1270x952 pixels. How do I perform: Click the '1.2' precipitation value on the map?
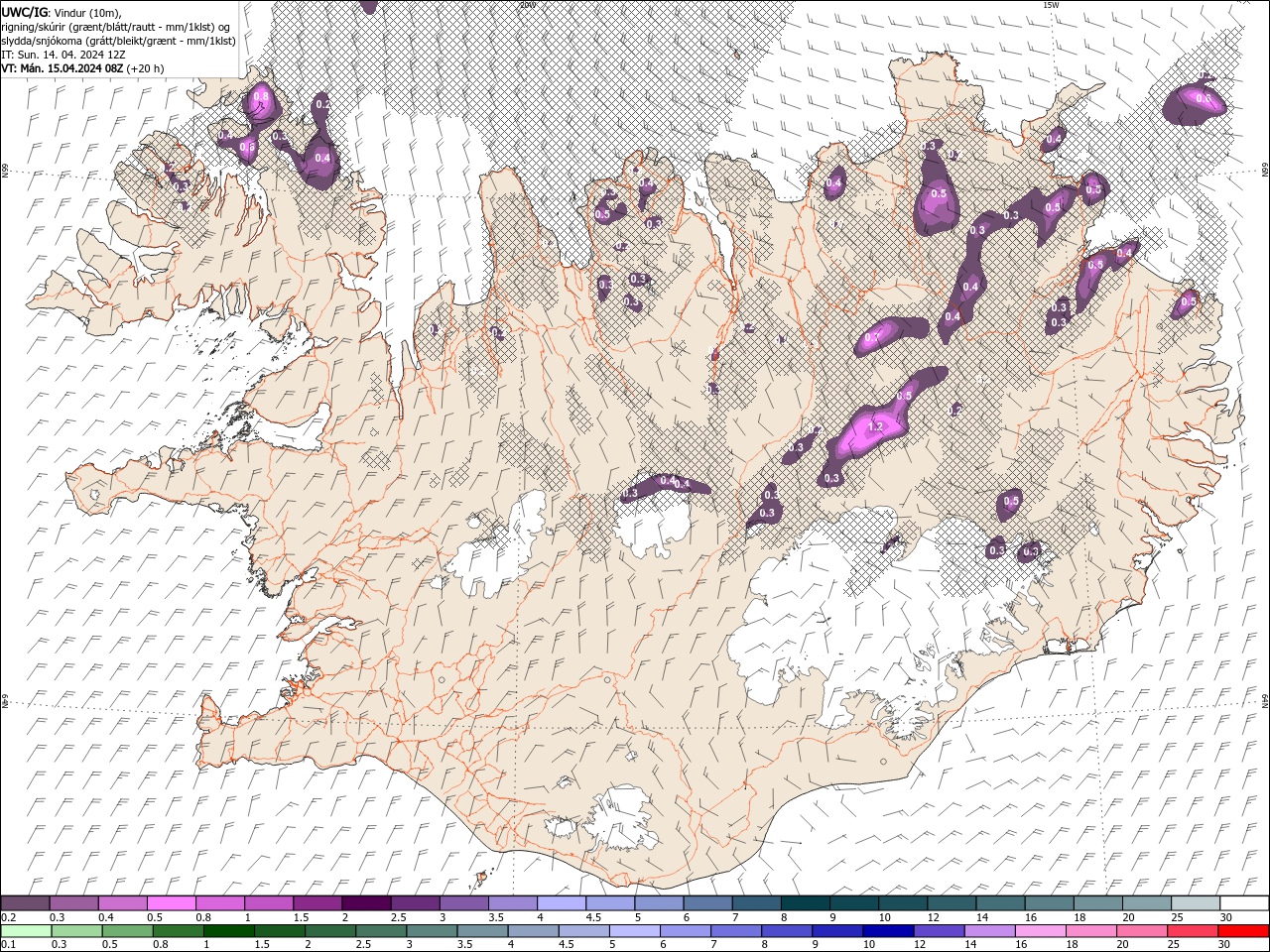pyautogui.click(x=875, y=426)
